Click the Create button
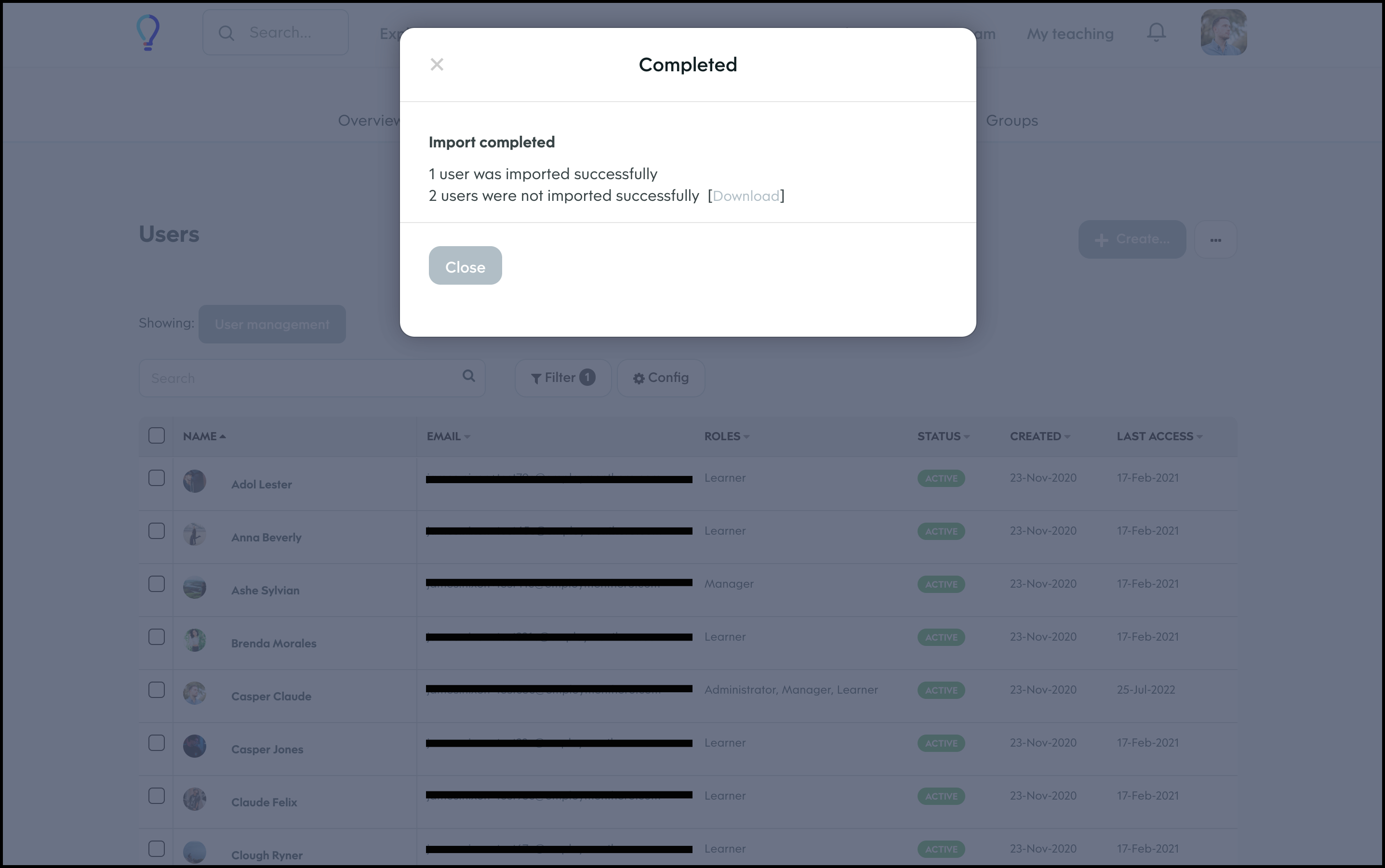The width and height of the screenshot is (1385, 868). coord(1132,239)
